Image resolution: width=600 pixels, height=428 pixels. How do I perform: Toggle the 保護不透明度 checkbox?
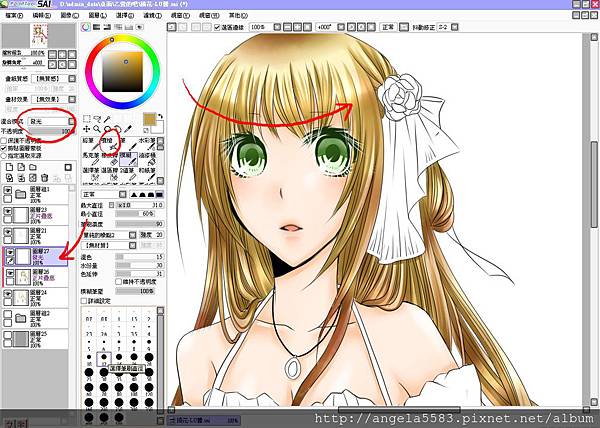pos(4,141)
